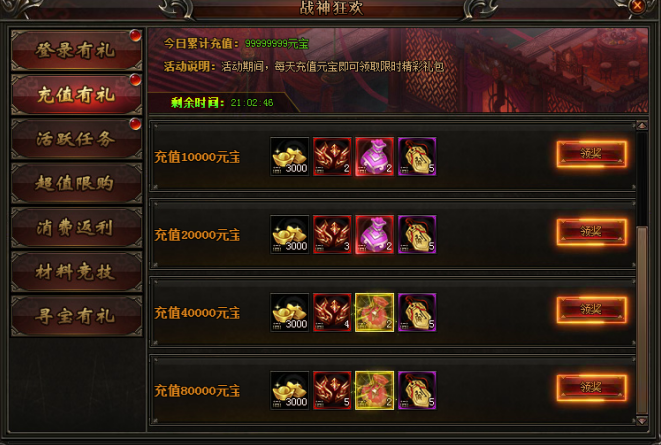Select pink pouch reward in 充值10000元宝 row
This screenshot has height=445, width=661.
(x=374, y=156)
